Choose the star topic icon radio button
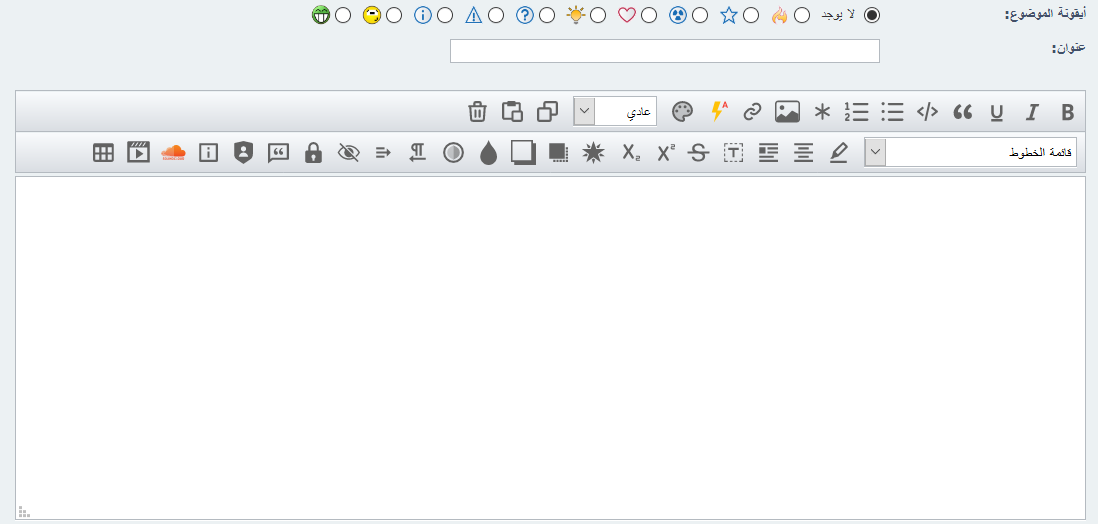Image resolution: width=1100 pixels, height=524 pixels. (x=751, y=15)
